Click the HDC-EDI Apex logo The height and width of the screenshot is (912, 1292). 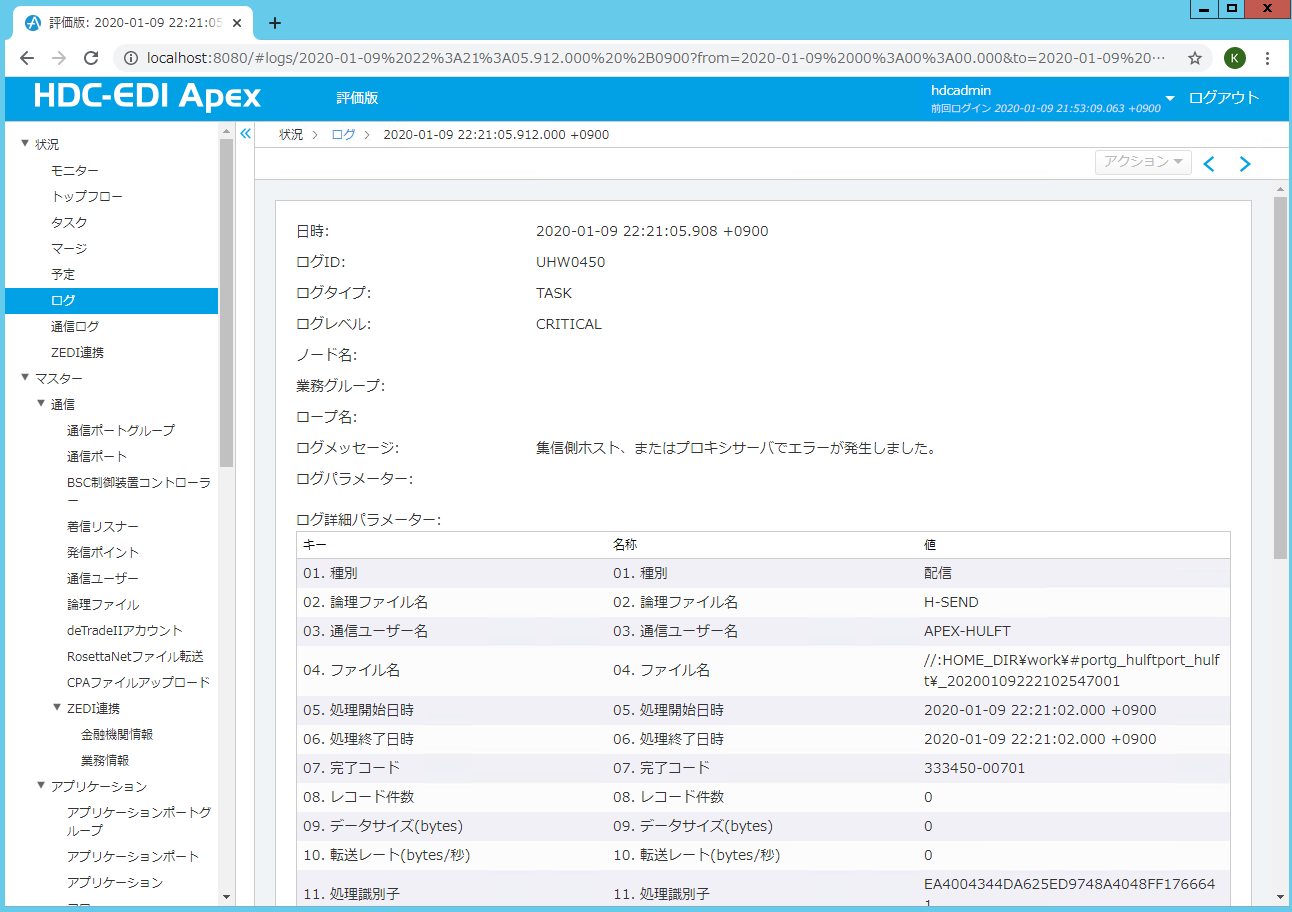pos(147,97)
